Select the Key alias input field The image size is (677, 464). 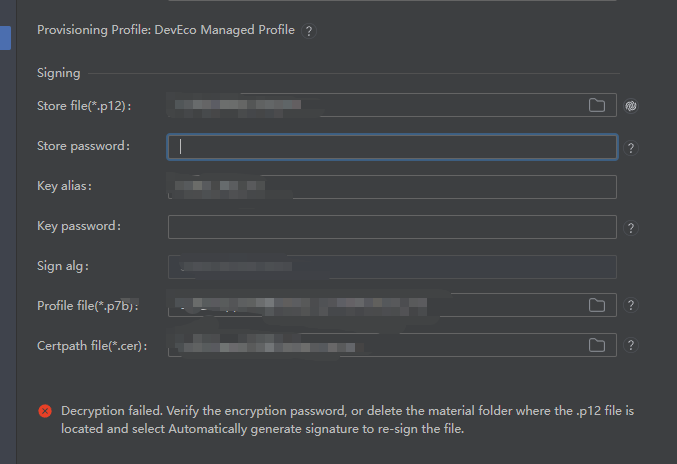(x=392, y=187)
